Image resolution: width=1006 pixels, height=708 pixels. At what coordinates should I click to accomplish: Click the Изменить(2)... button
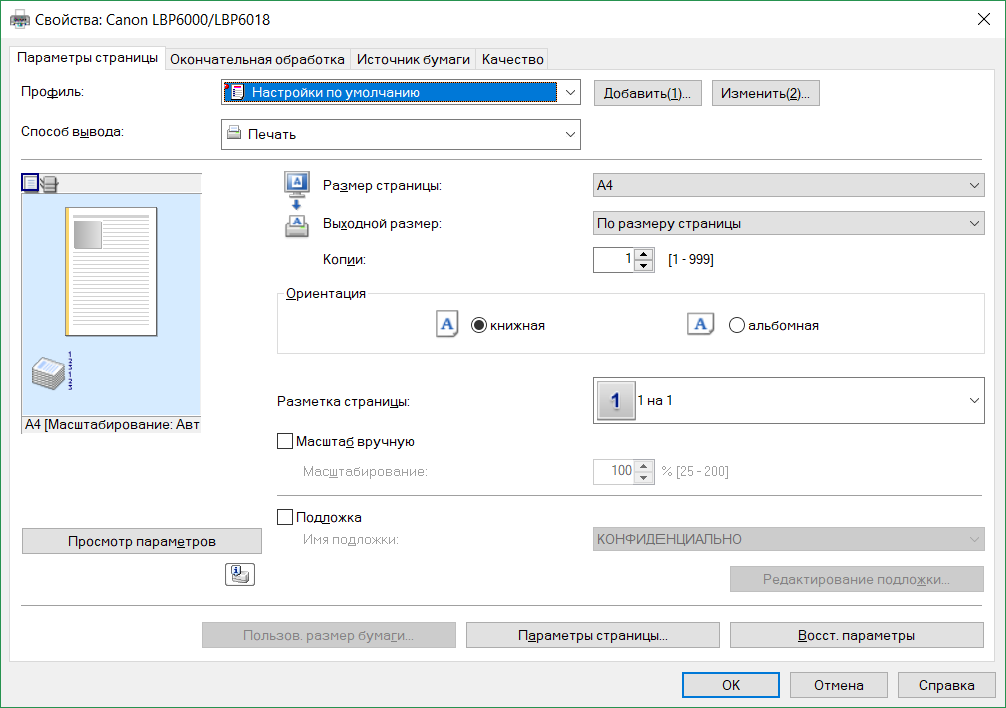pyautogui.click(x=765, y=93)
